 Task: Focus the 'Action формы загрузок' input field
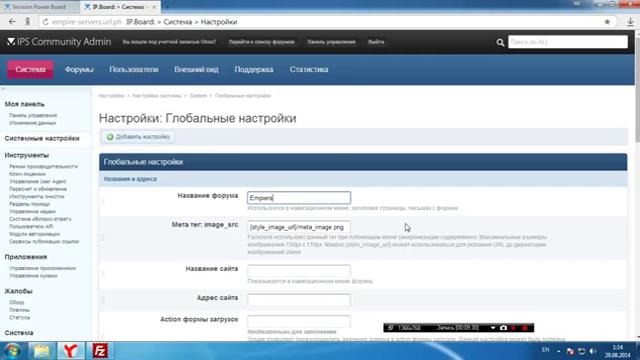(299, 321)
